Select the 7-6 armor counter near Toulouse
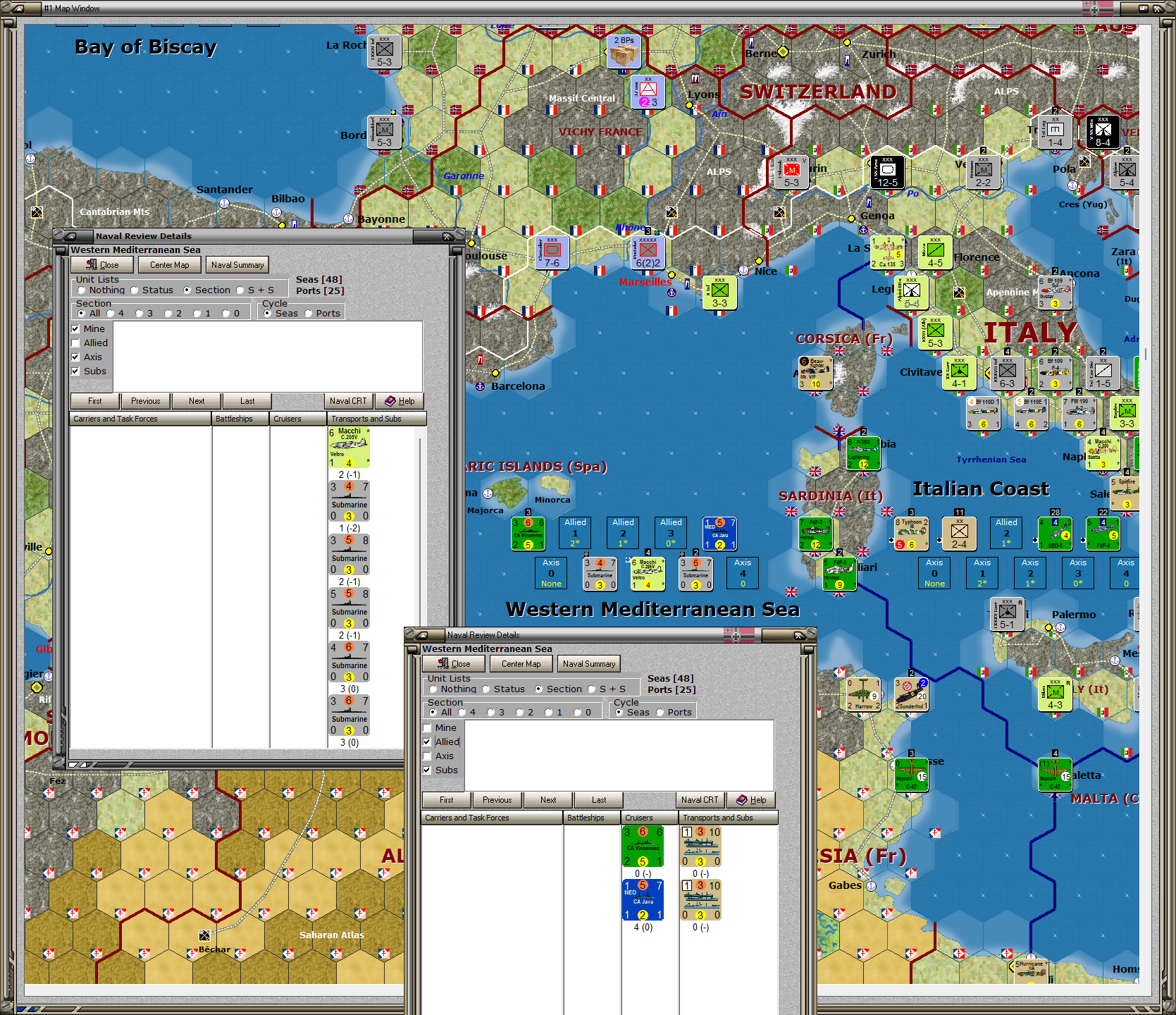1176x1015 pixels. (x=552, y=252)
